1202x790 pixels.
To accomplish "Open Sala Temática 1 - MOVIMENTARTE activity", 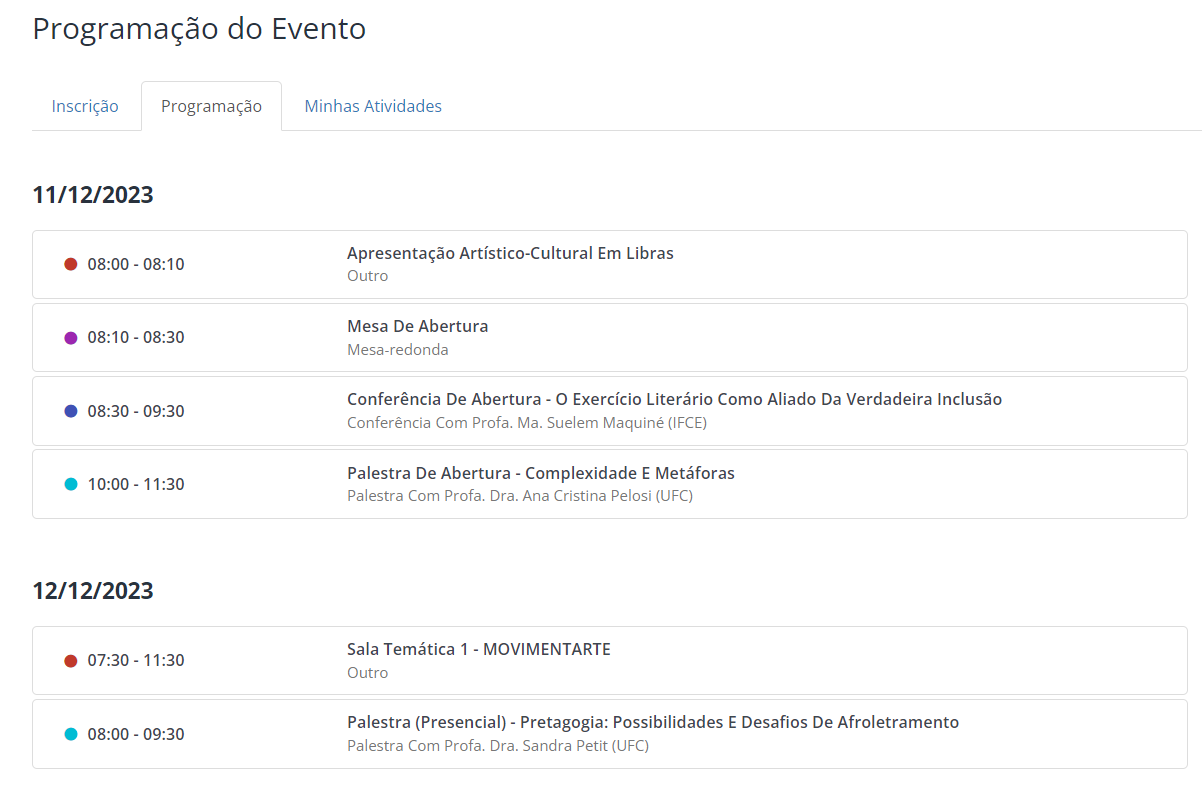I will (x=478, y=649).
